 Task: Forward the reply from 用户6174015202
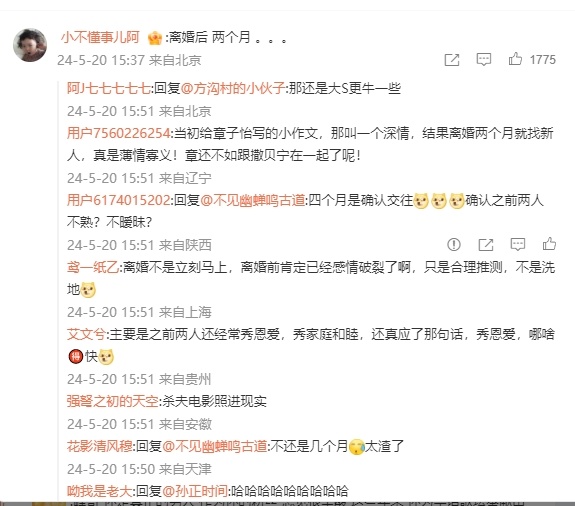[486, 245]
